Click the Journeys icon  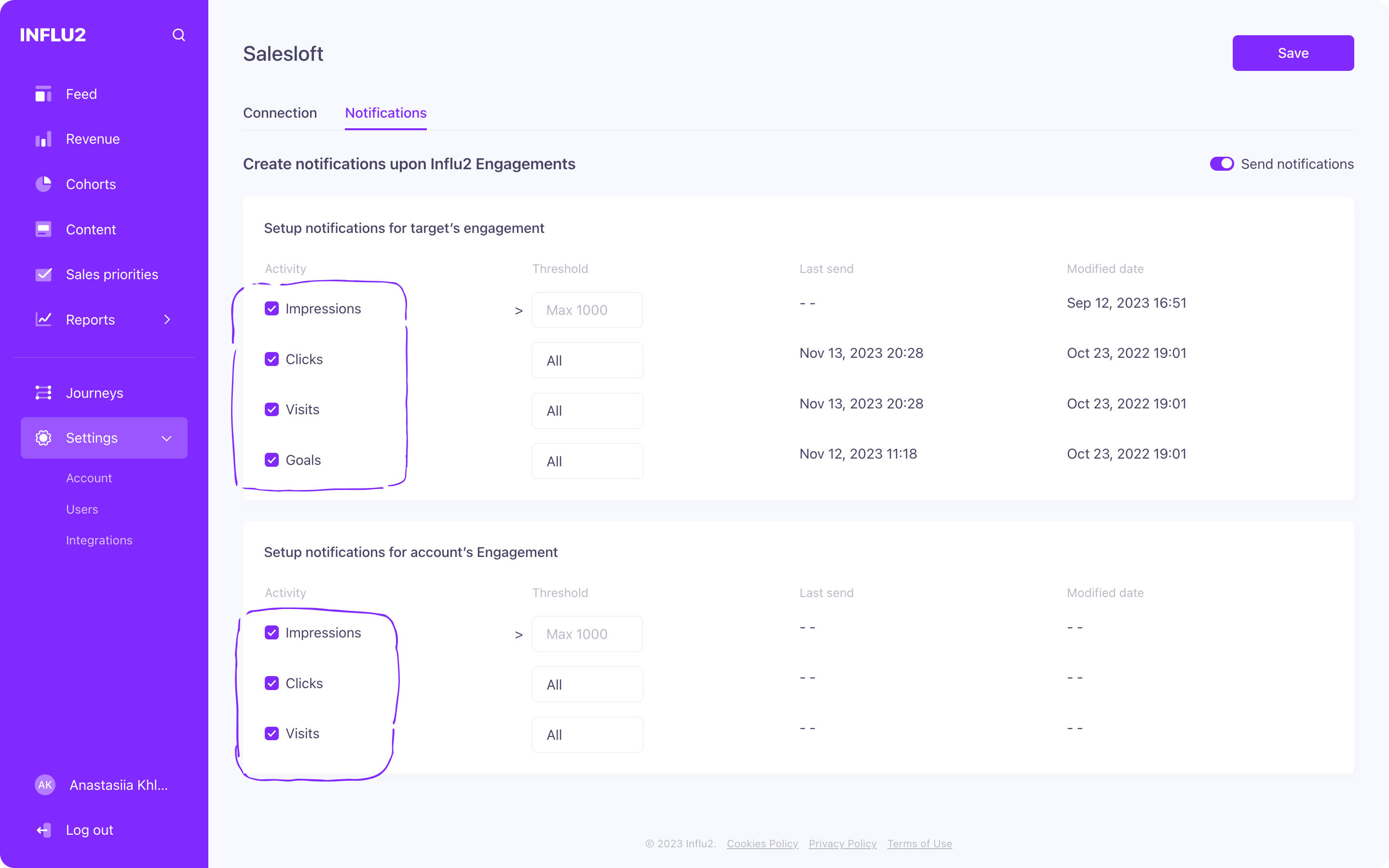tap(42, 393)
